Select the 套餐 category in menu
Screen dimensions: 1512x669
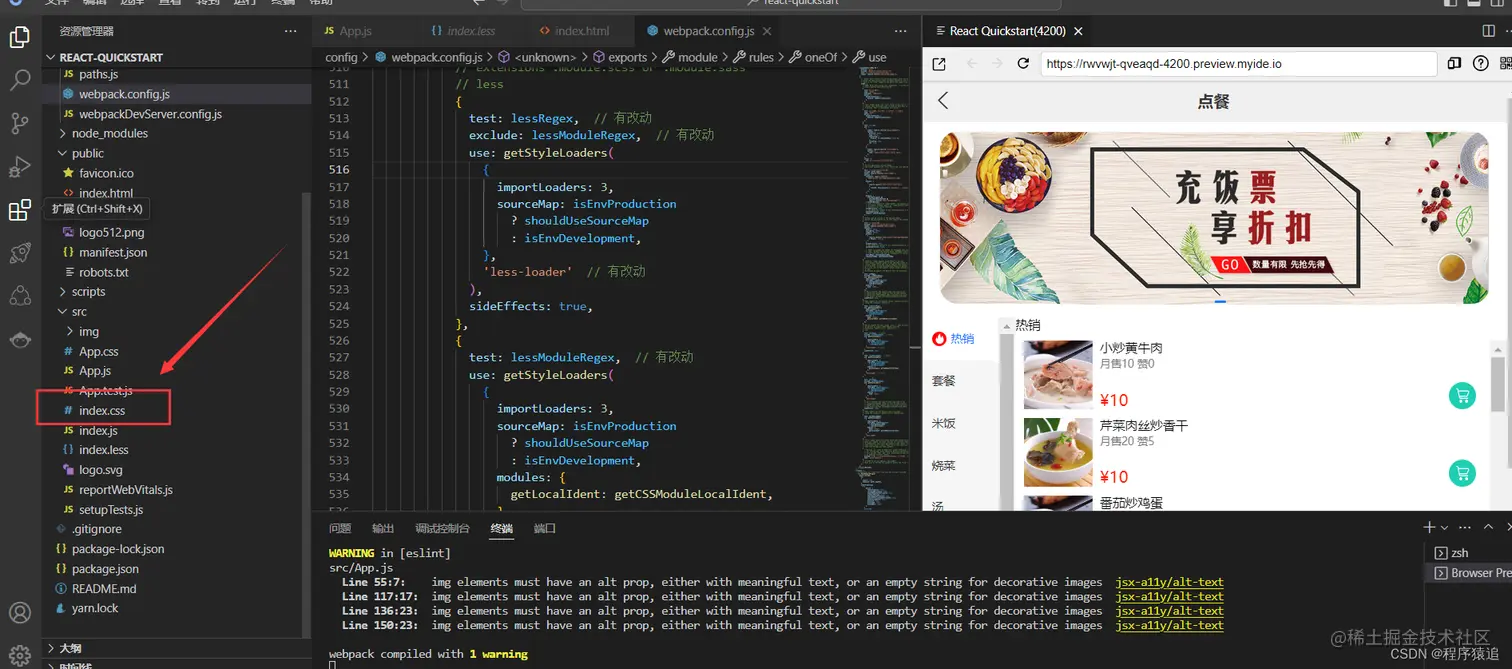coord(961,381)
